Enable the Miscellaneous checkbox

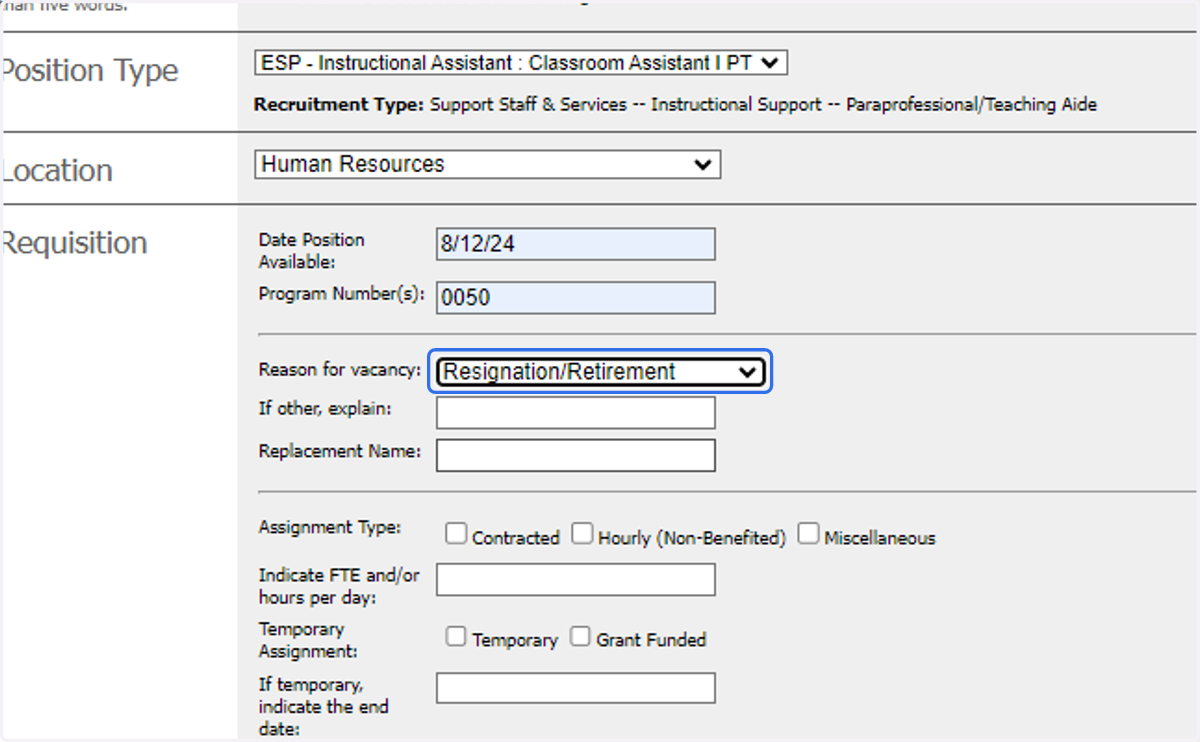(x=808, y=534)
